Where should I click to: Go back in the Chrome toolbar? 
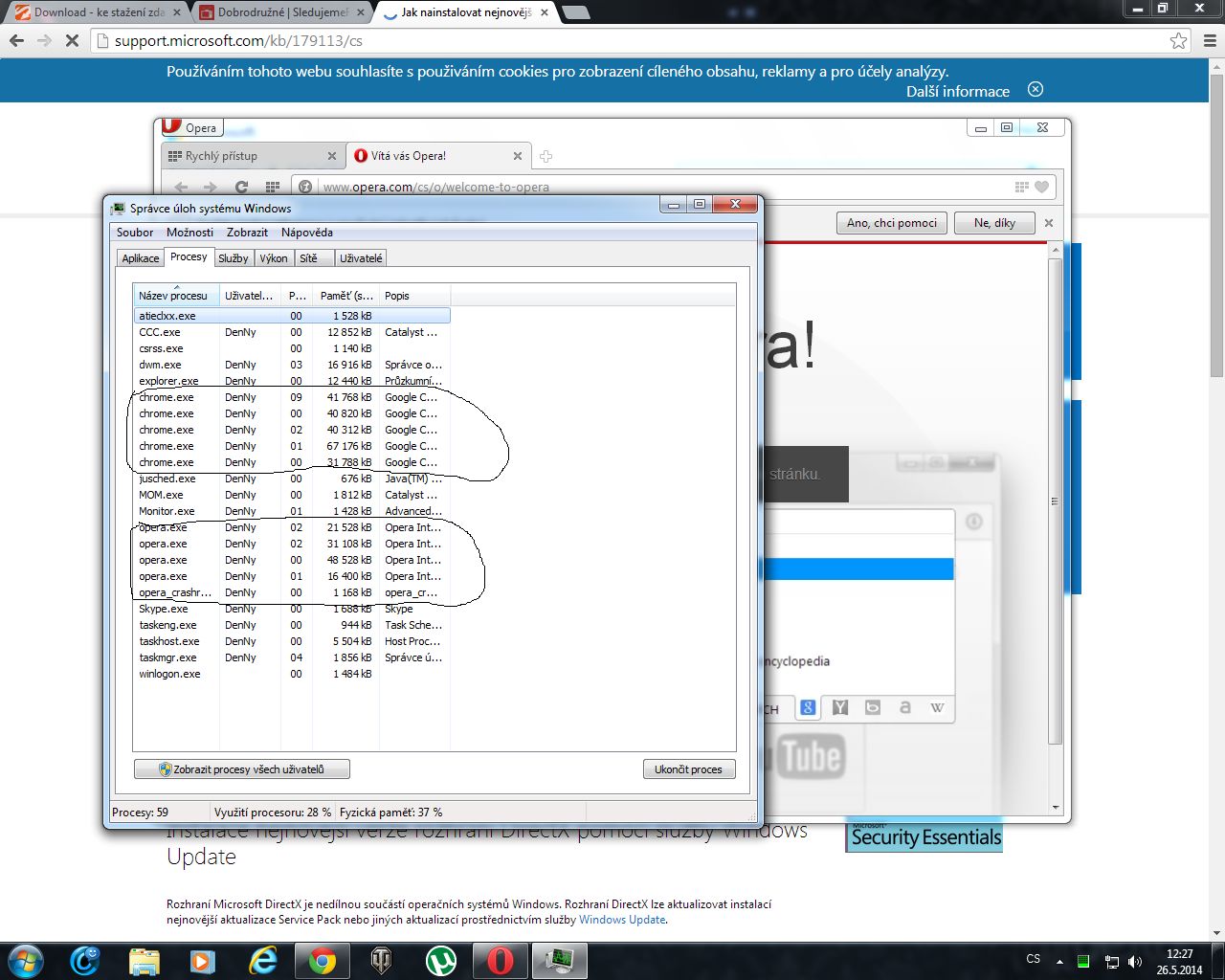[16, 40]
